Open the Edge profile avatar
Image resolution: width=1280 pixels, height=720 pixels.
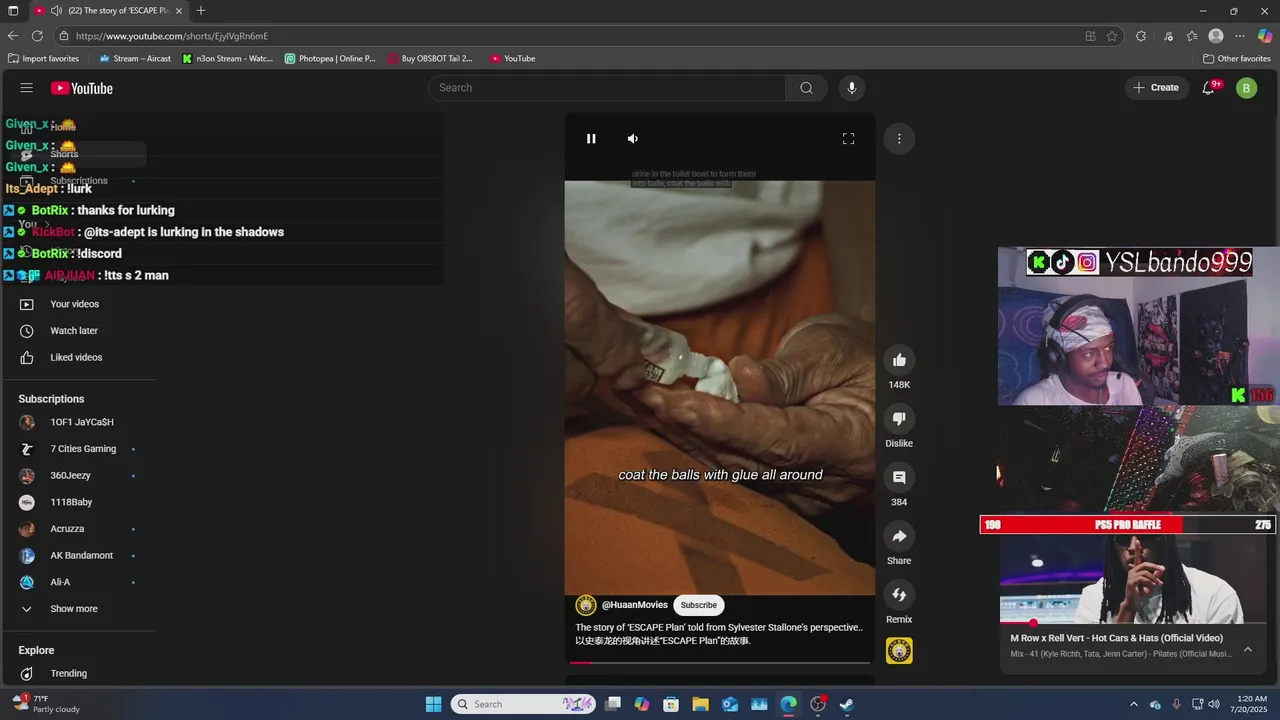(1216, 36)
